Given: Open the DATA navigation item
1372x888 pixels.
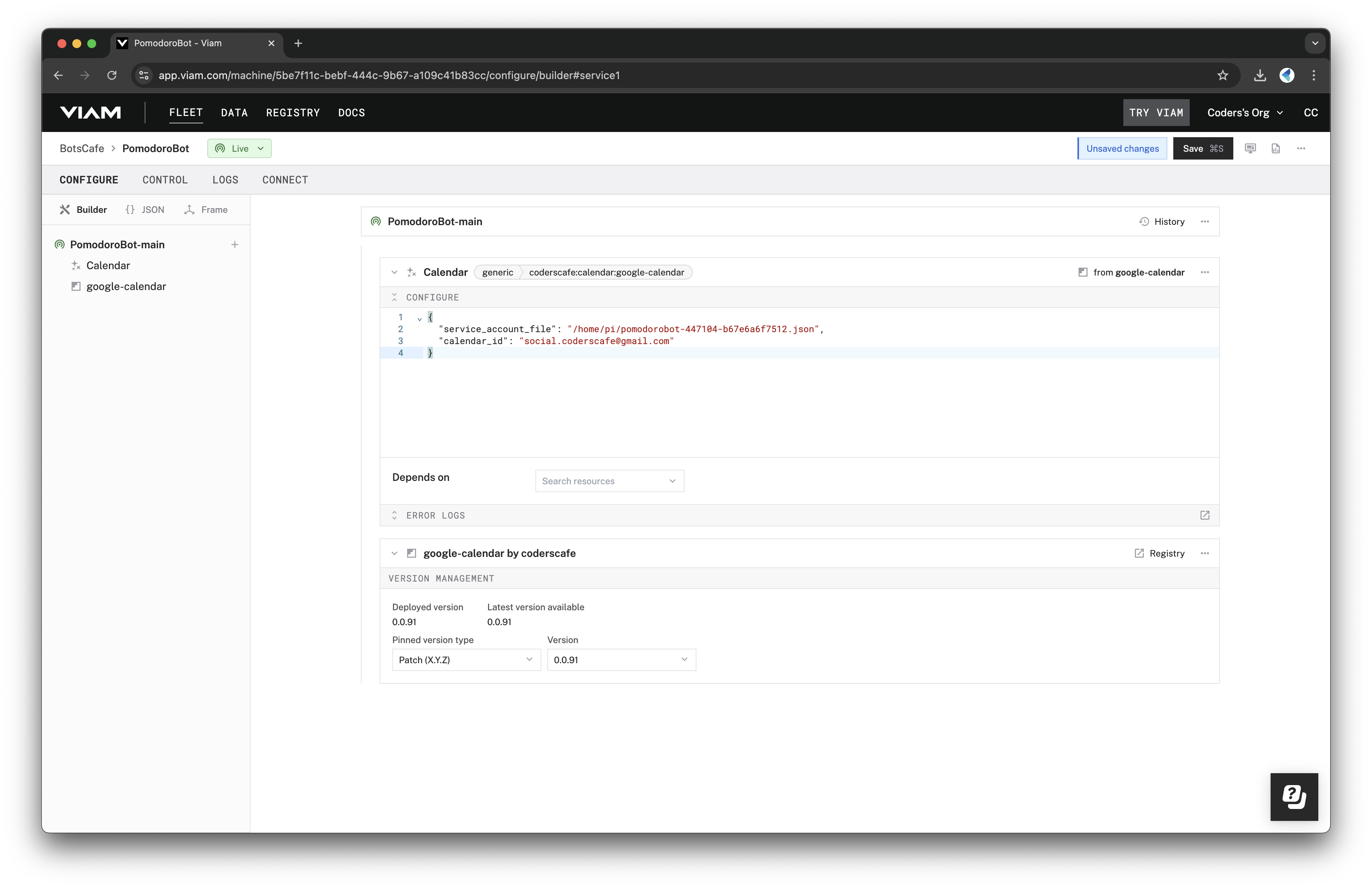Looking at the screenshot, I should click(x=234, y=112).
